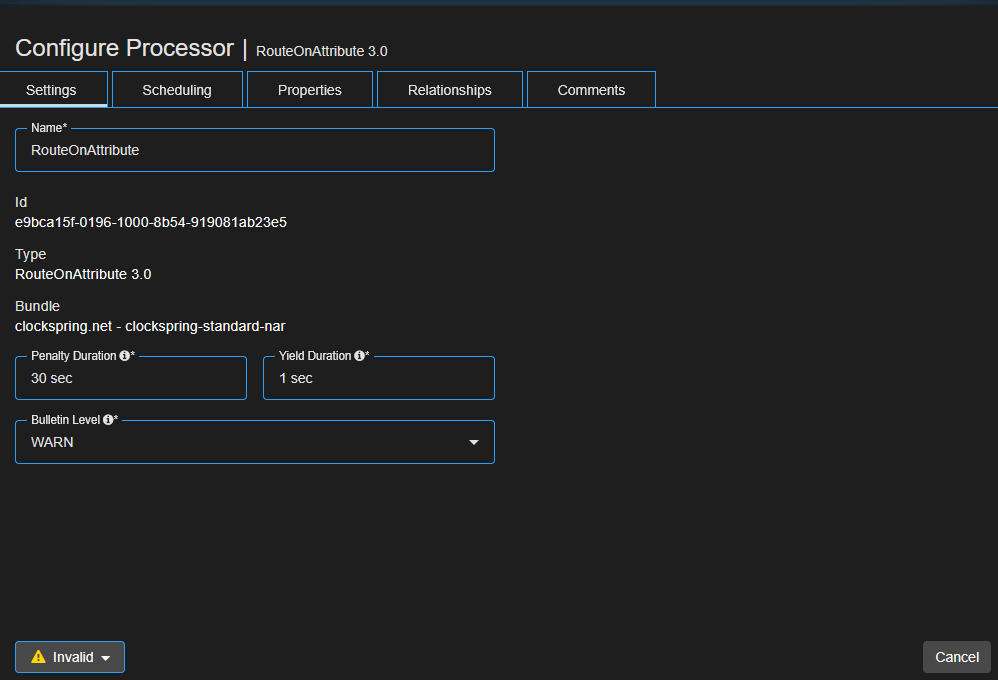Click the warning triangle on Invalid status

pyautogui.click(x=38, y=657)
